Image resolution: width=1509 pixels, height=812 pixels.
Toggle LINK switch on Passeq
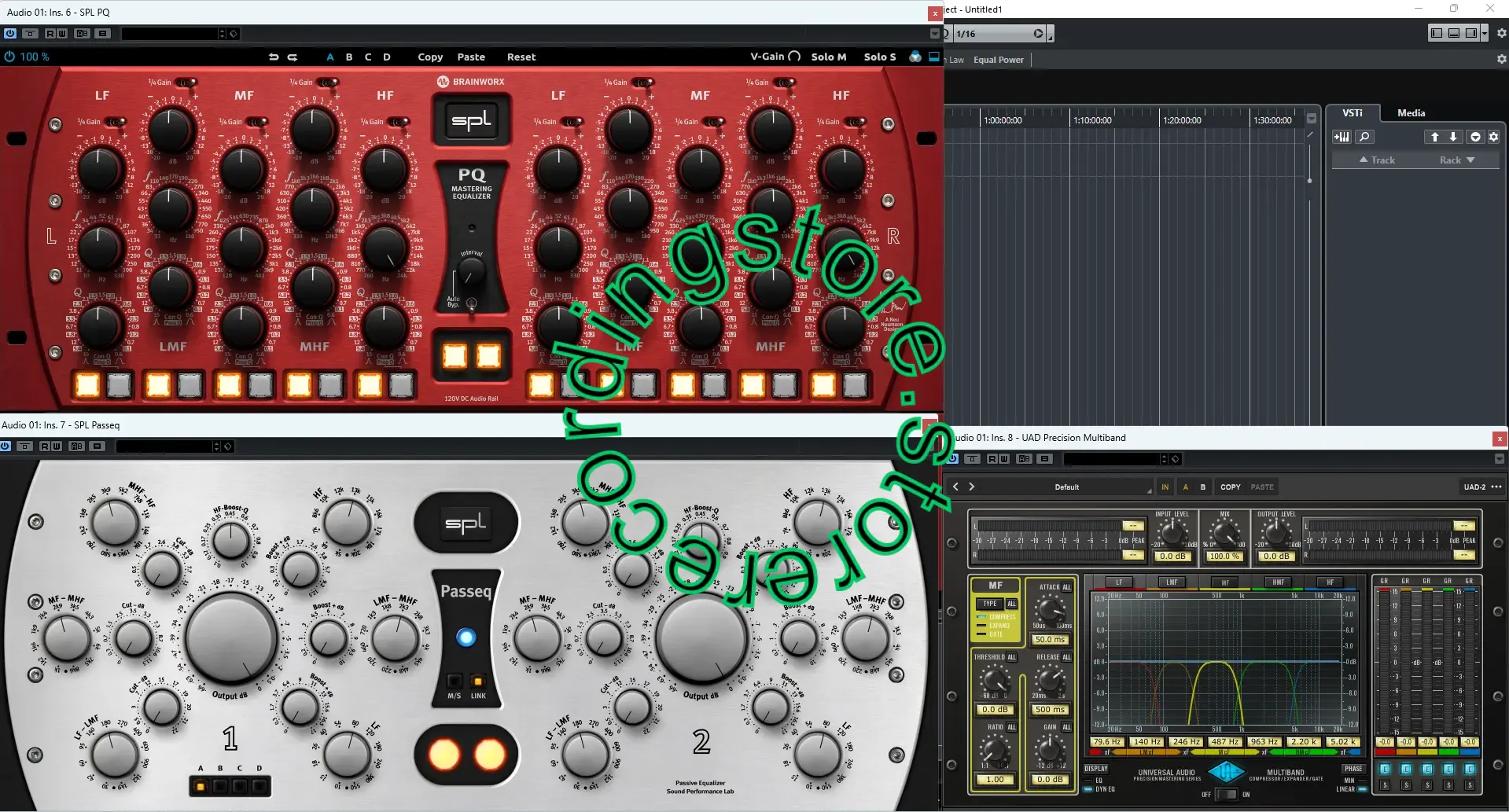click(478, 681)
